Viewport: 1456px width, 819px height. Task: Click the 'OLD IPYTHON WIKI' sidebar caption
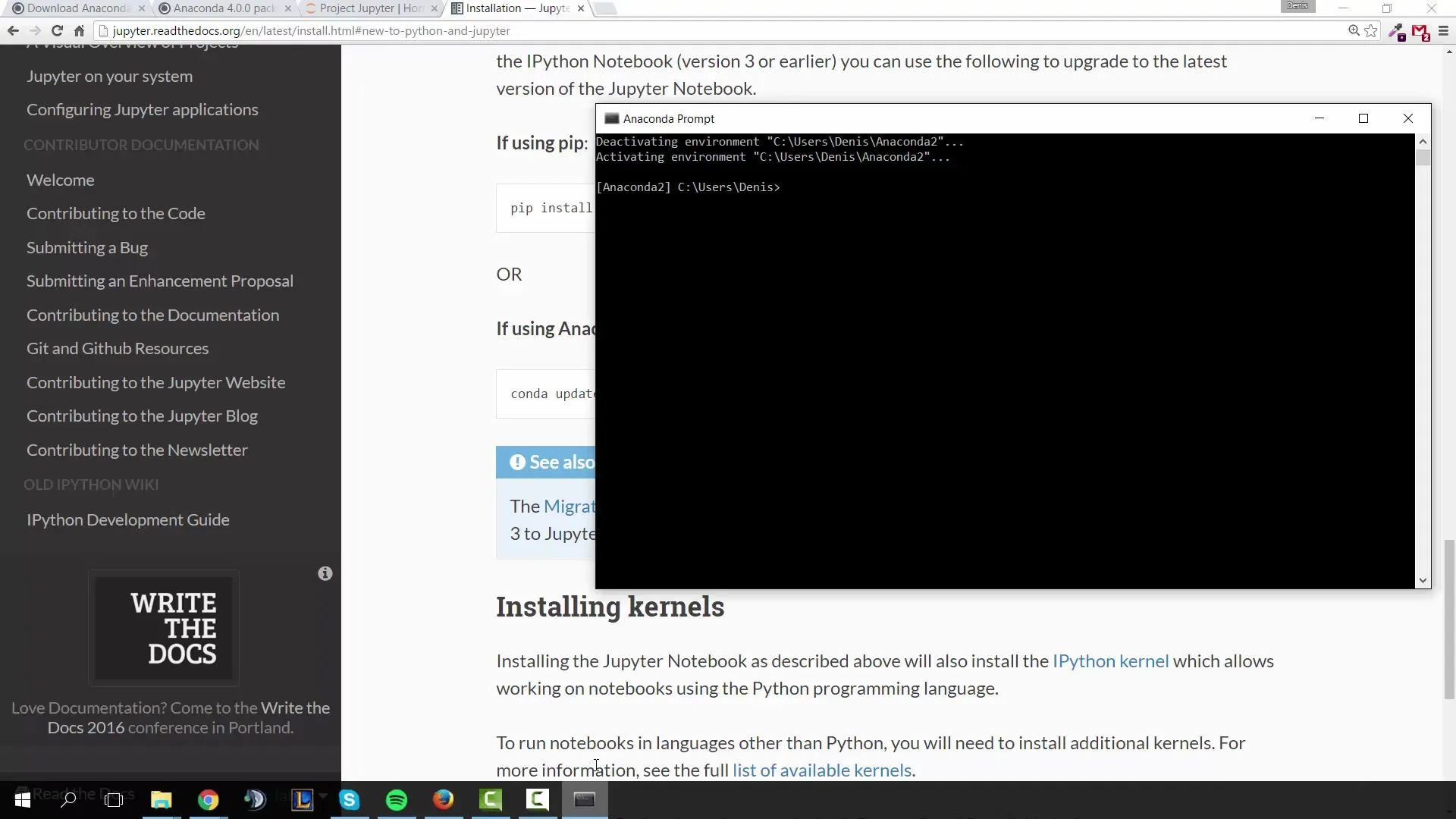coord(91,485)
